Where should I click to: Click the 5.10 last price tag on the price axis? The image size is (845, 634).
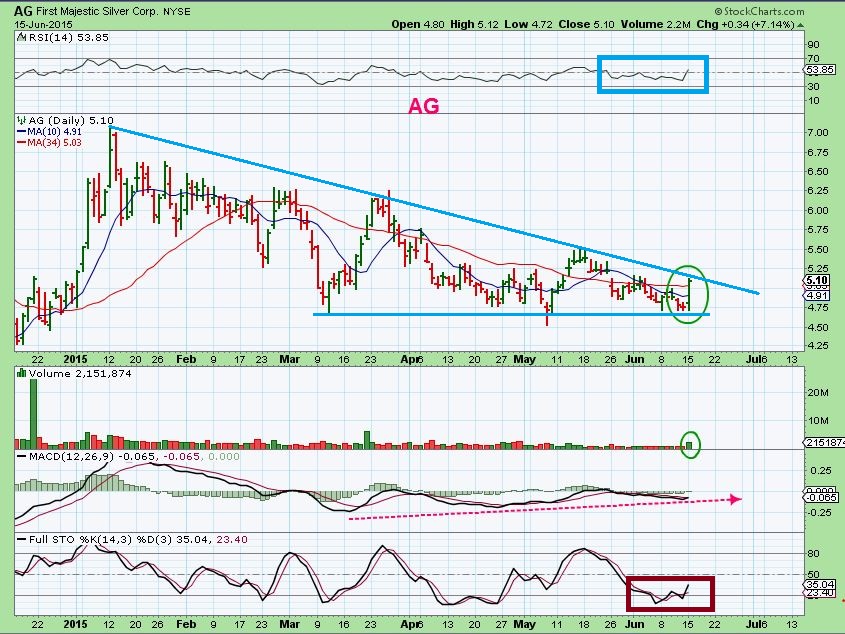tap(817, 280)
